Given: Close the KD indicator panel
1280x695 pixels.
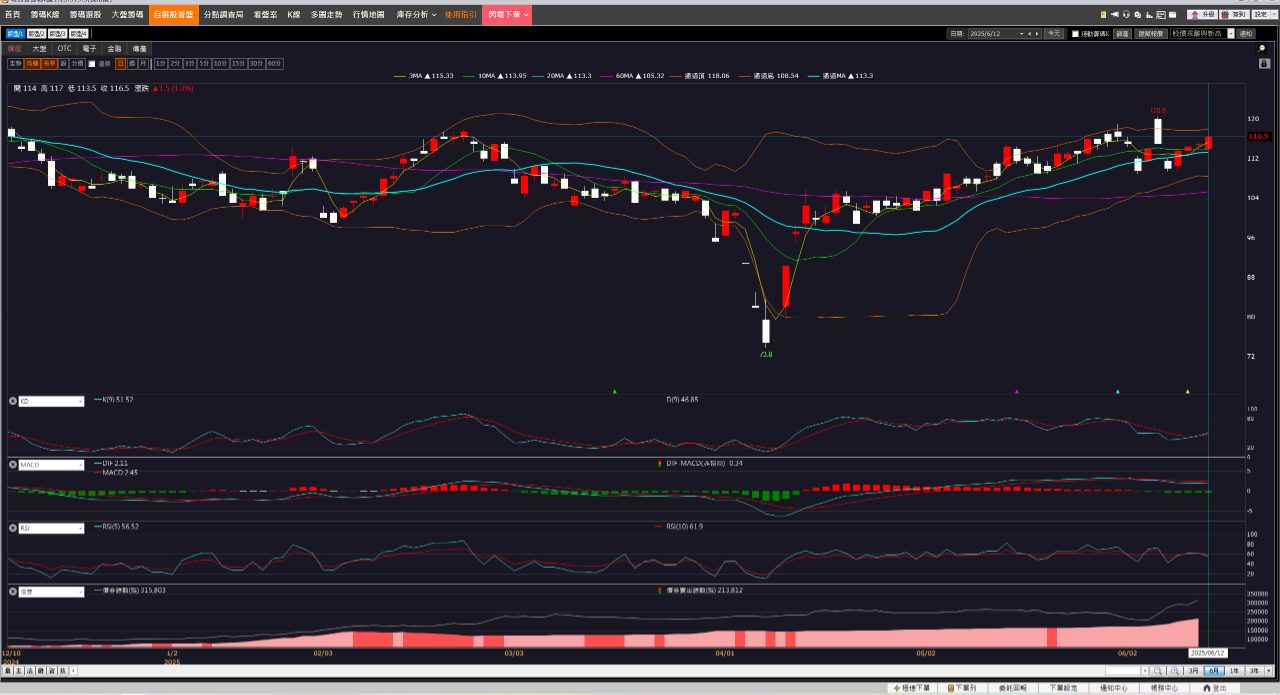Looking at the screenshot, I should 13,401.
